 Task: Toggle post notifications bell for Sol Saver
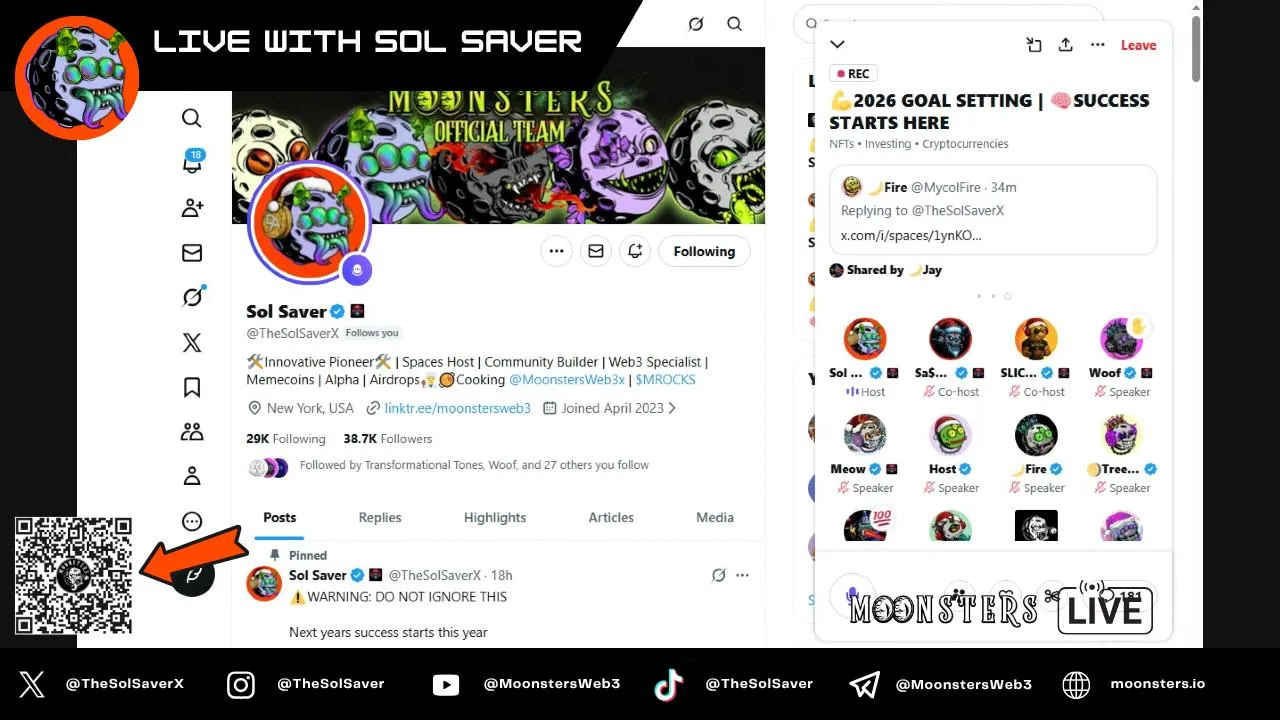coord(635,251)
